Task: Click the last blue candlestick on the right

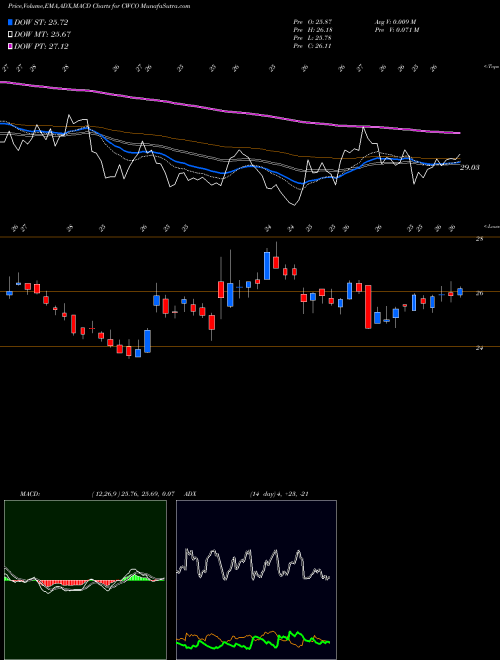Action: (x=460, y=292)
